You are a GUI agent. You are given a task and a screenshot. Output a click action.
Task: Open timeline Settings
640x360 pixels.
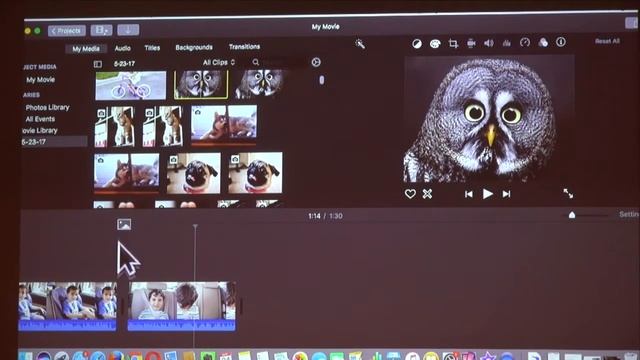629,214
